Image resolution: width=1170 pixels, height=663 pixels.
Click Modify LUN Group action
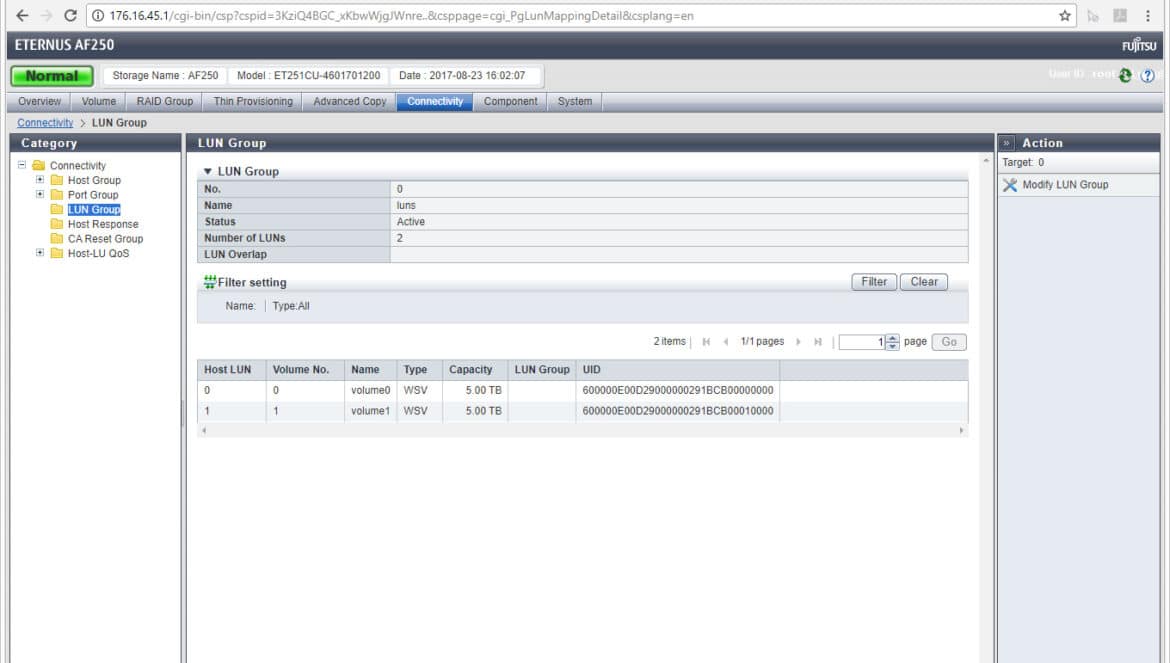[1065, 185]
